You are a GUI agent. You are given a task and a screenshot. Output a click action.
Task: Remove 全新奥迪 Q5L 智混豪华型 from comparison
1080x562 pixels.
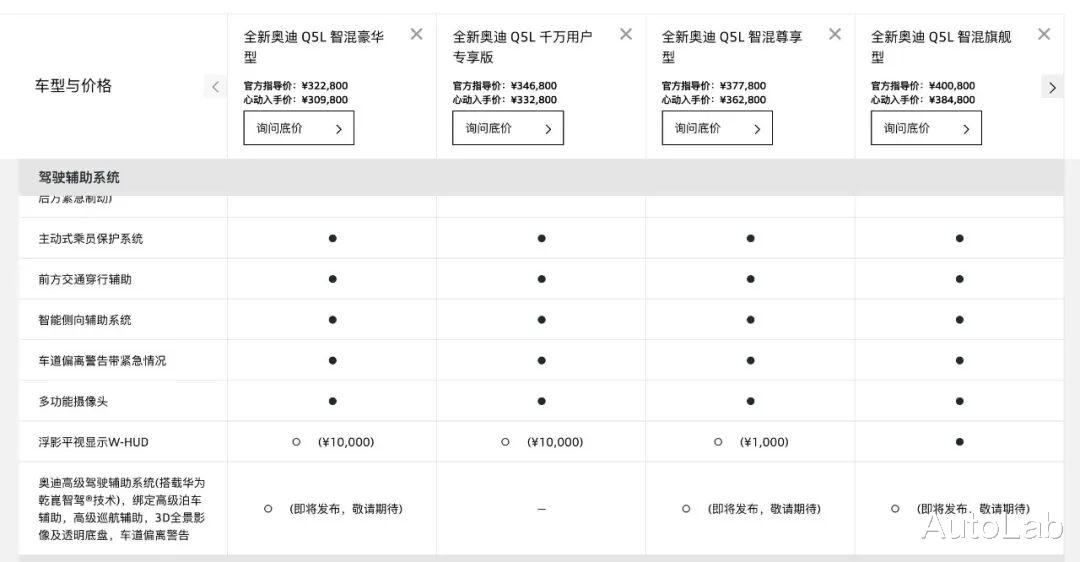click(417, 34)
